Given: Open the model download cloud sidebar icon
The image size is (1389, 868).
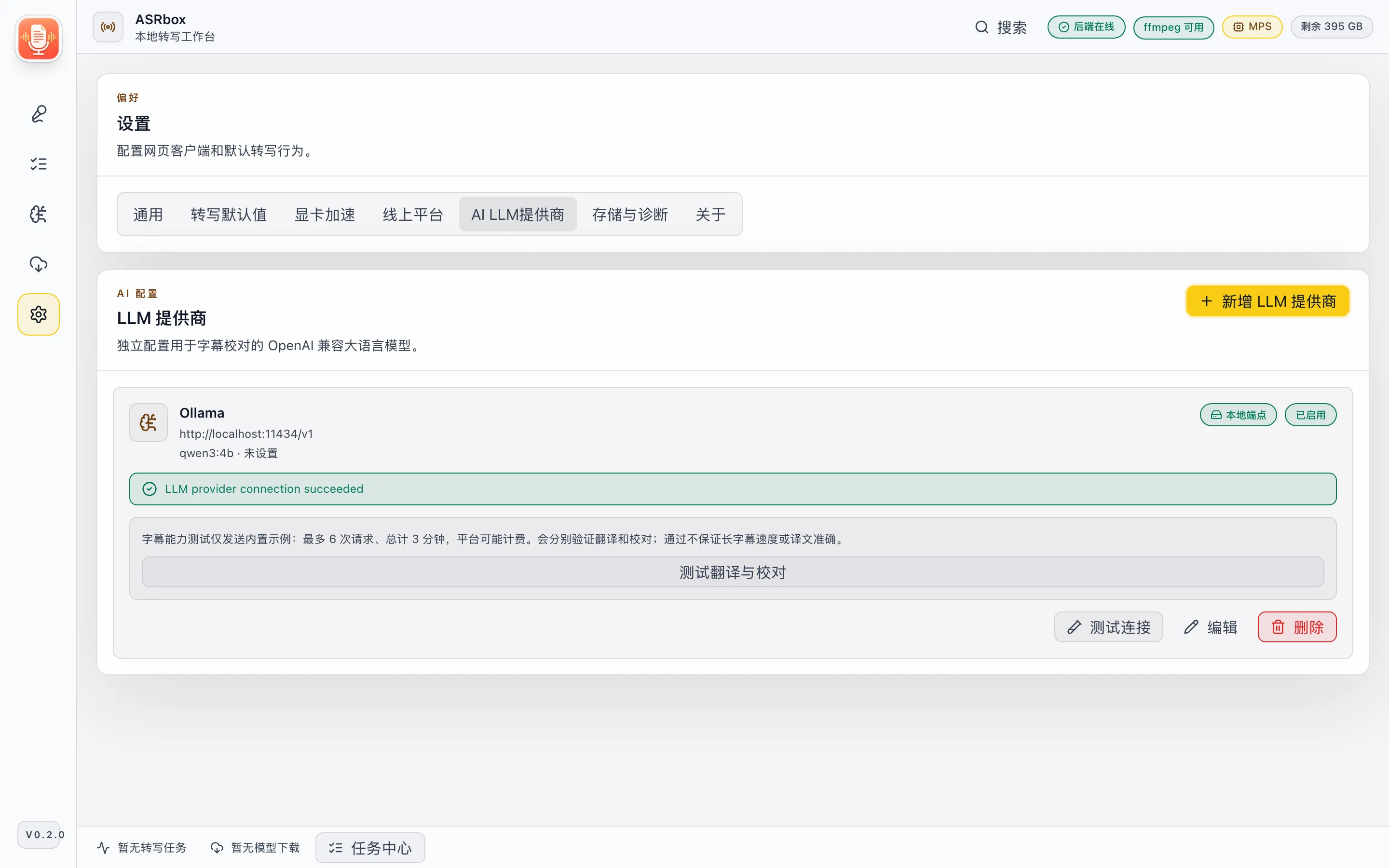Looking at the screenshot, I should 39,264.
